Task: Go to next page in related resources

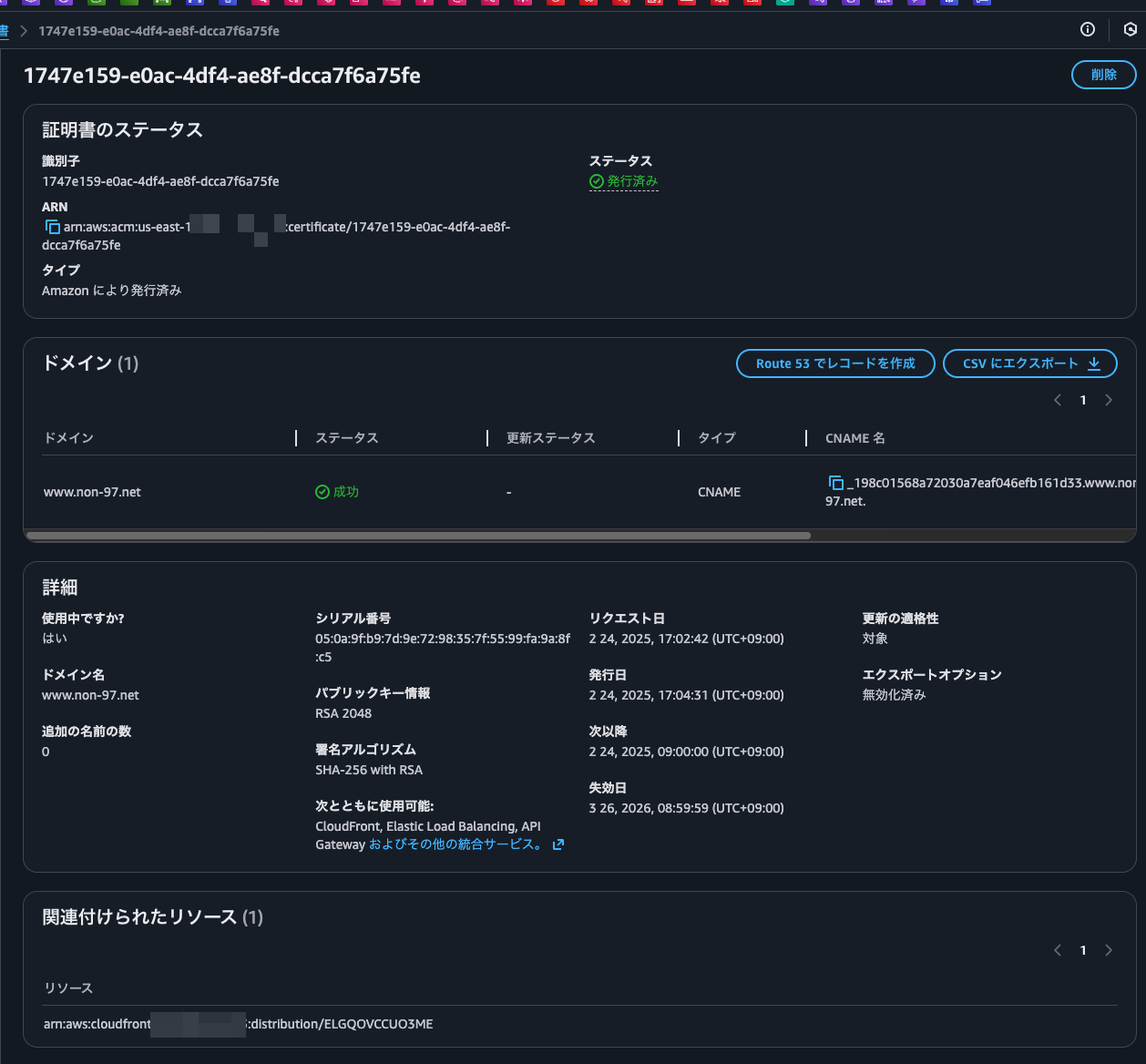Action: [x=1109, y=950]
